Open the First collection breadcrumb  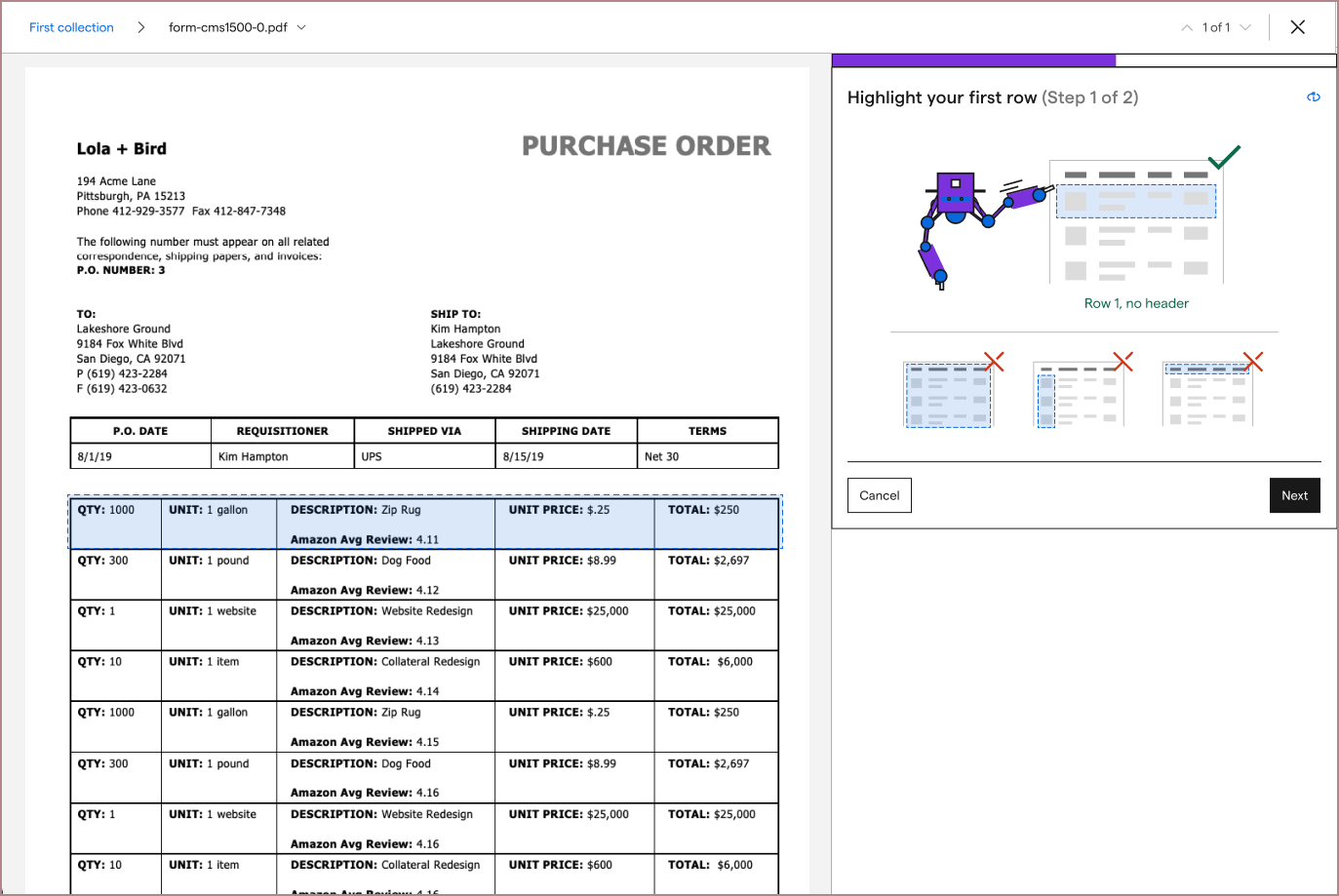click(x=70, y=27)
